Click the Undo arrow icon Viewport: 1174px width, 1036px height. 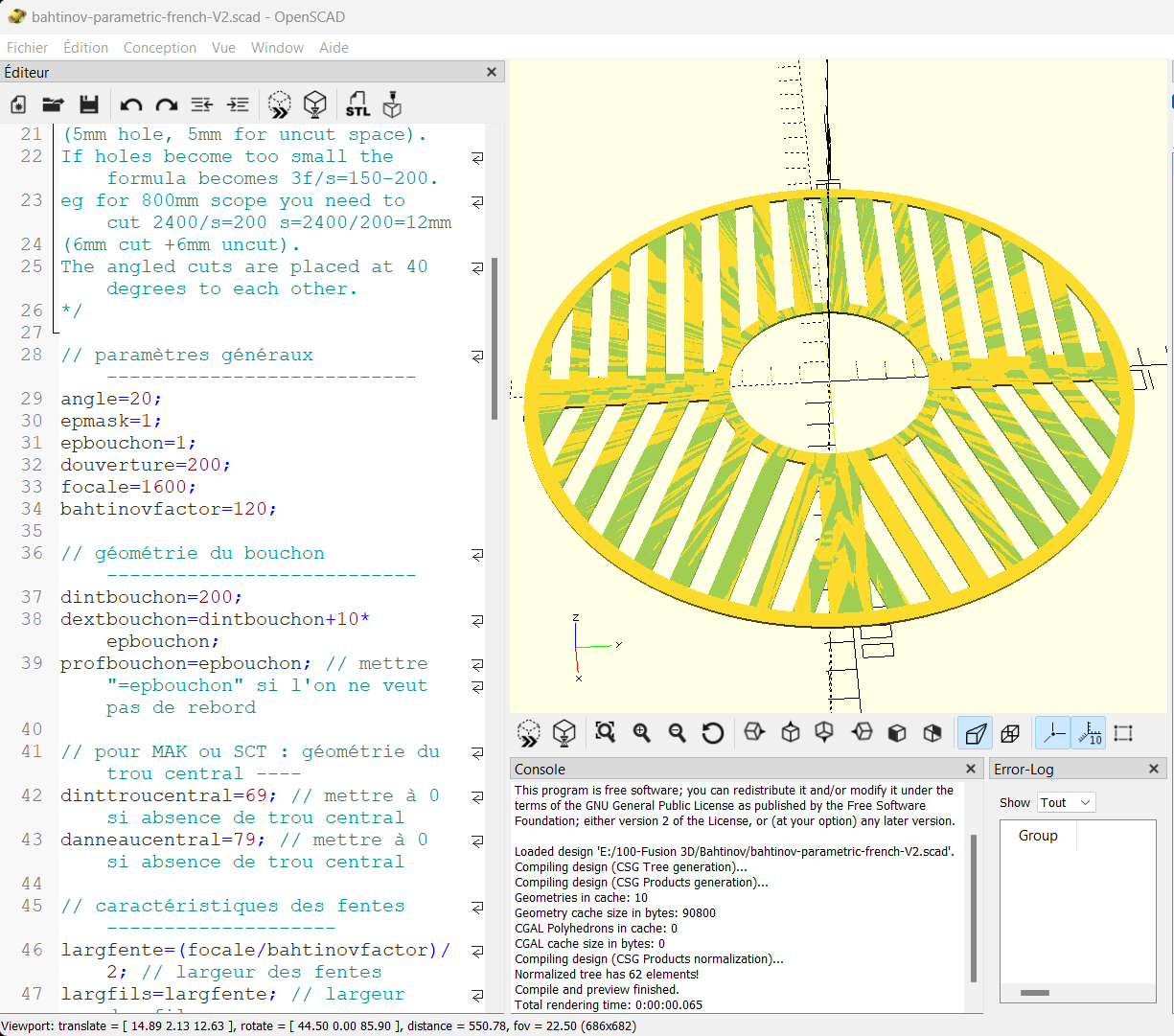[x=131, y=104]
